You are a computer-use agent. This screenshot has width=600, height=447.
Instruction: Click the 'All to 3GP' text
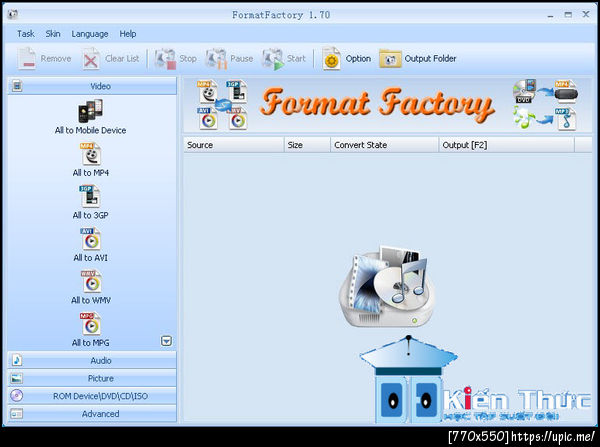(90, 215)
